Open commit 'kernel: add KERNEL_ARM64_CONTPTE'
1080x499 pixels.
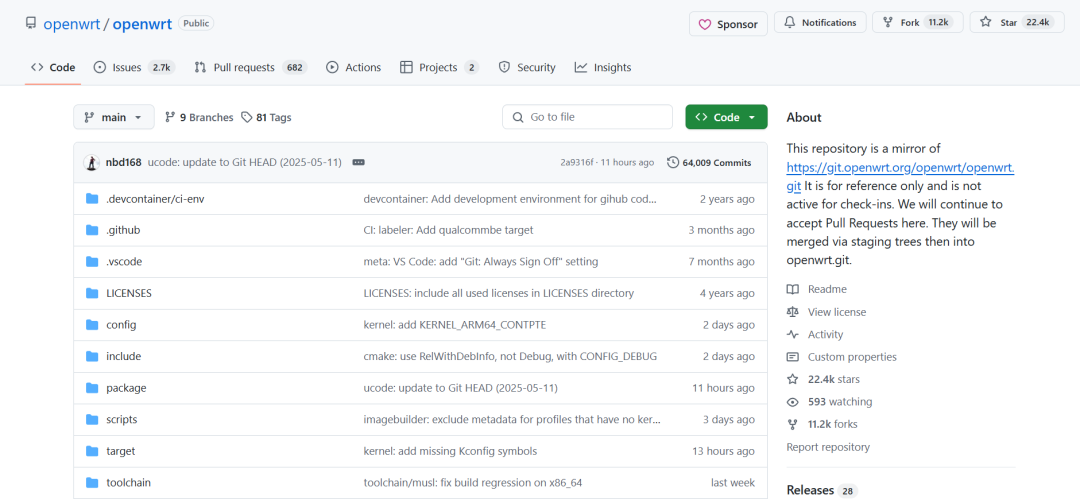pyautogui.click(x=455, y=325)
